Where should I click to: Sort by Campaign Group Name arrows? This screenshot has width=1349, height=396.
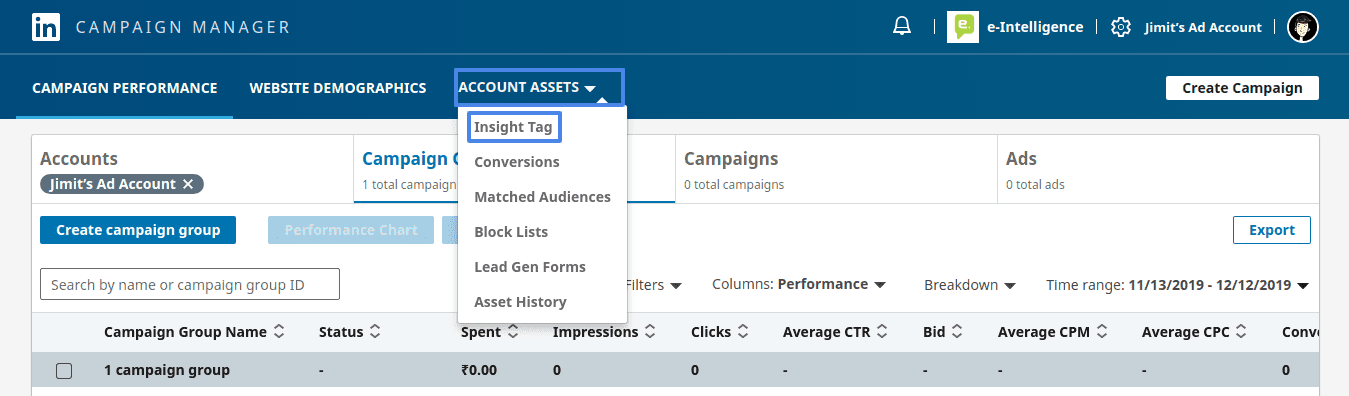coord(279,332)
